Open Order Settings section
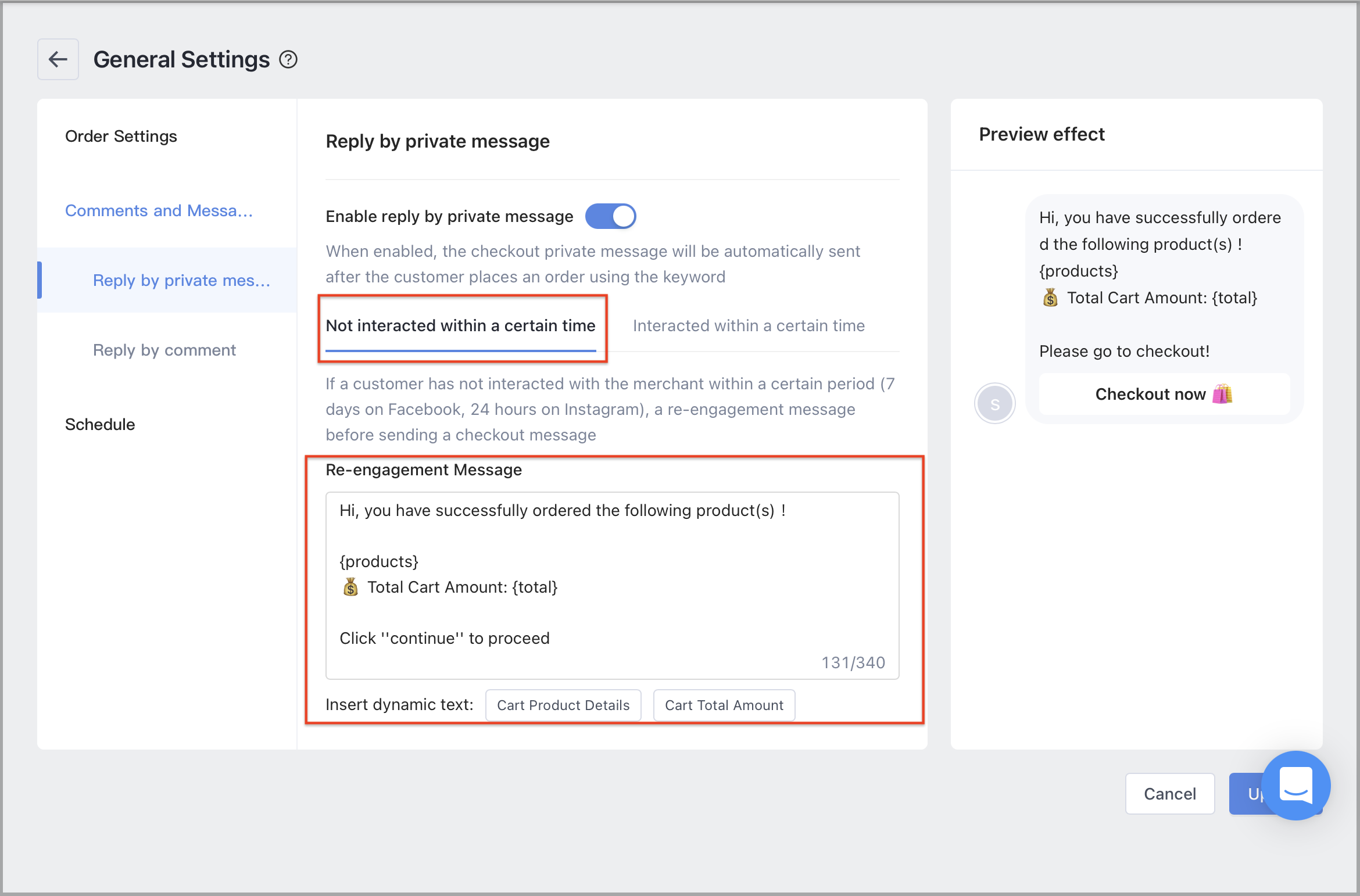The width and height of the screenshot is (1360, 896). [x=121, y=136]
